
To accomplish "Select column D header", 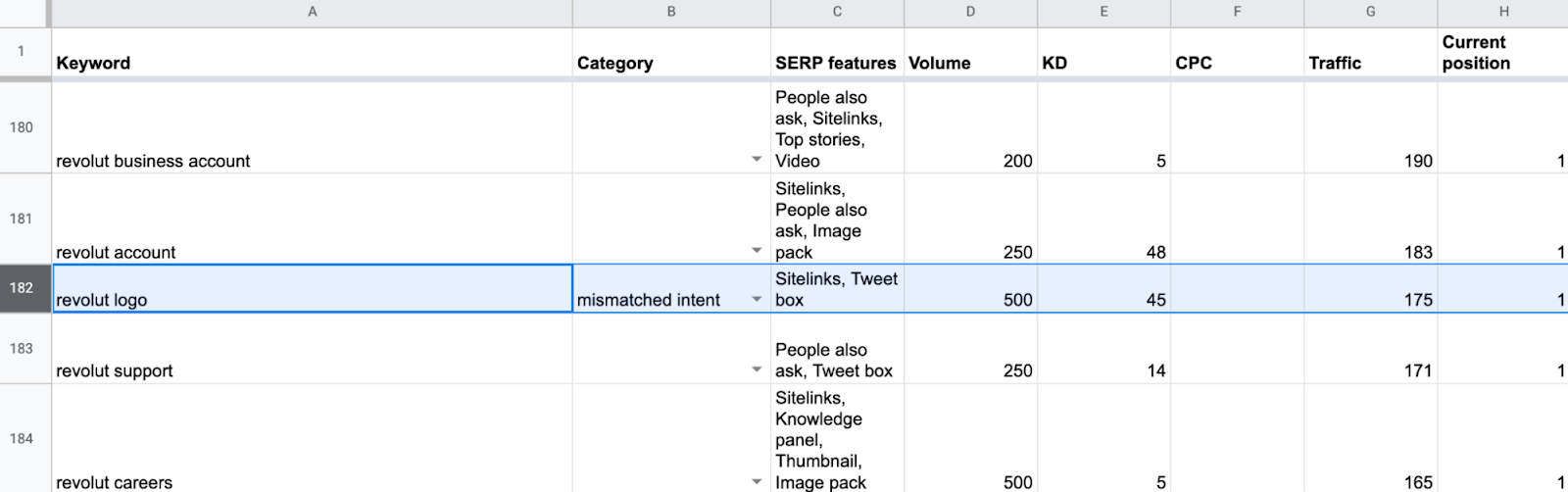I will (970, 12).
